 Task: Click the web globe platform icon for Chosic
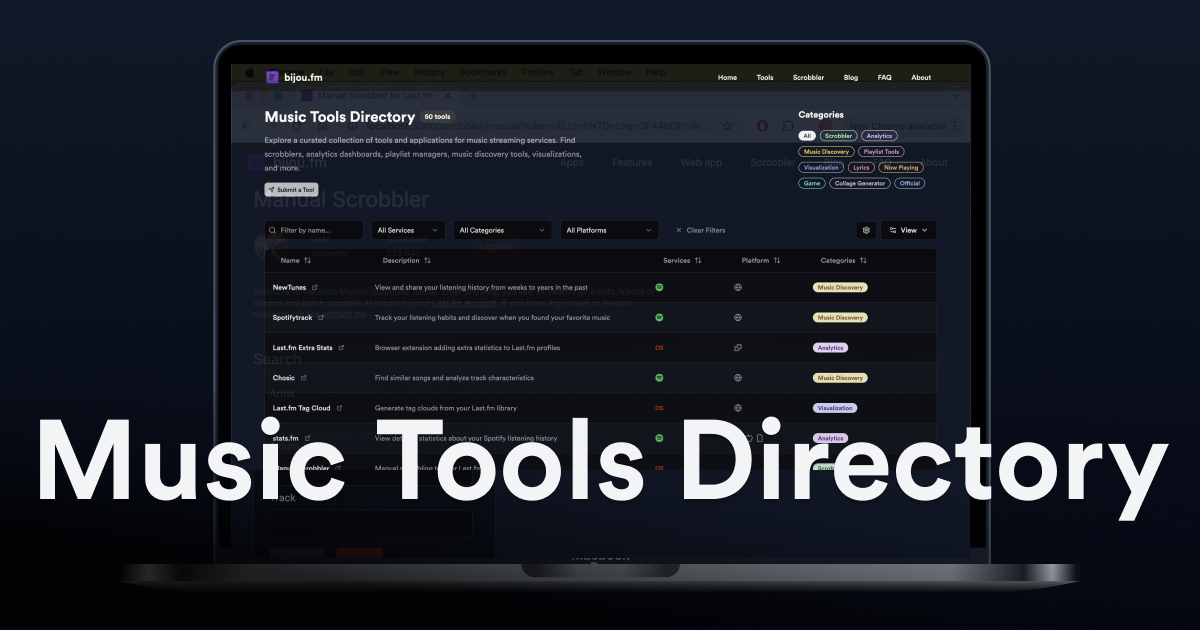tap(737, 378)
